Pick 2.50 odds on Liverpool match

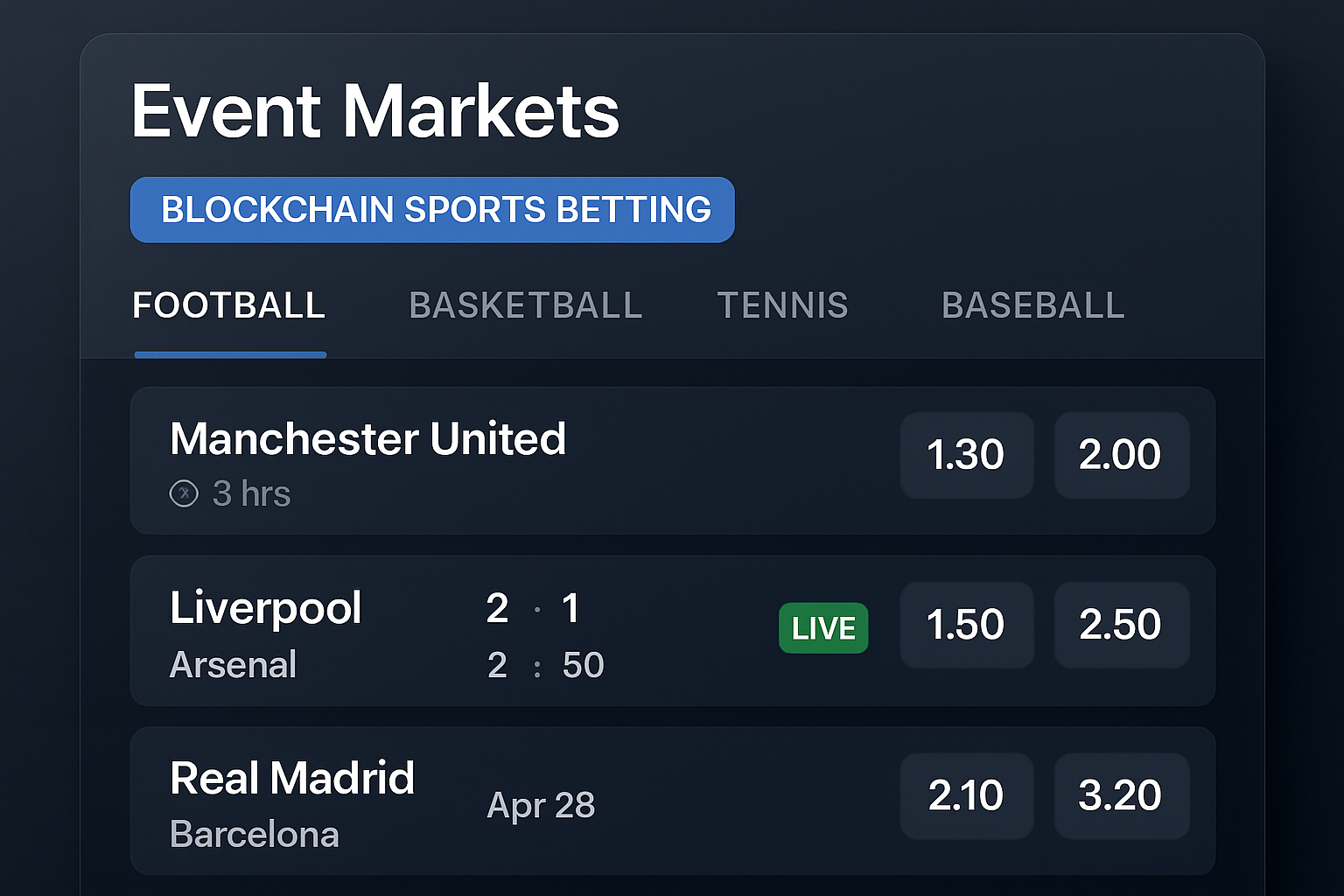point(1122,624)
